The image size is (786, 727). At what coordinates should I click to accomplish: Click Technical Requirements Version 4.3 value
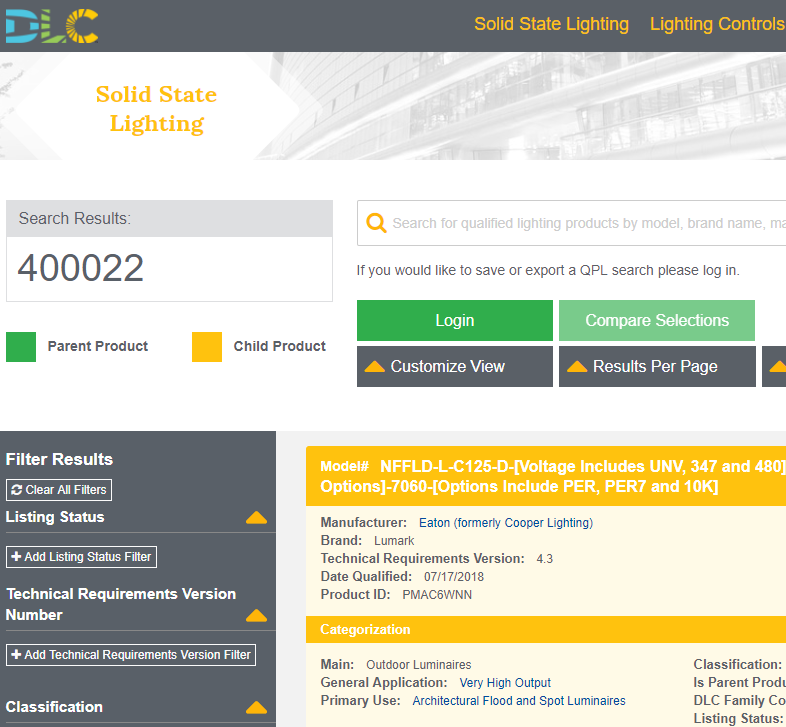[x=544, y=559]
